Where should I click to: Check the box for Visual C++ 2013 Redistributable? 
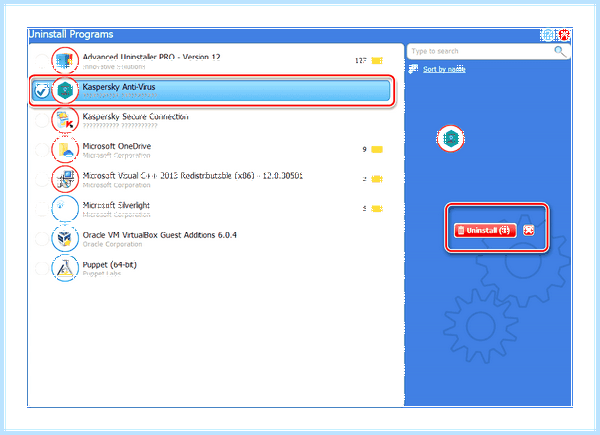41,179
